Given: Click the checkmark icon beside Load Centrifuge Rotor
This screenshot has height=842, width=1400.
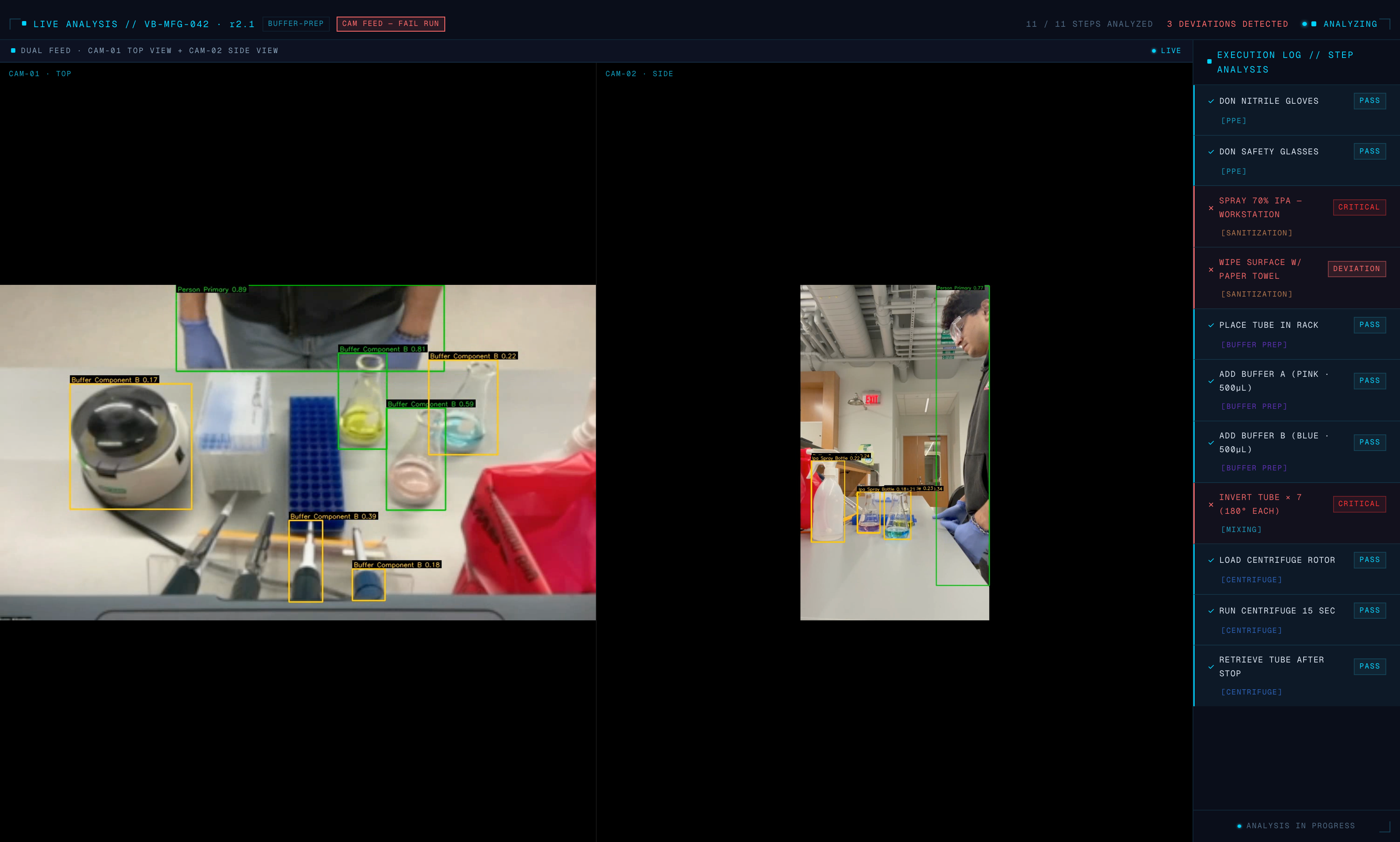Looking at the screenshot, I should click(1211, 560).
